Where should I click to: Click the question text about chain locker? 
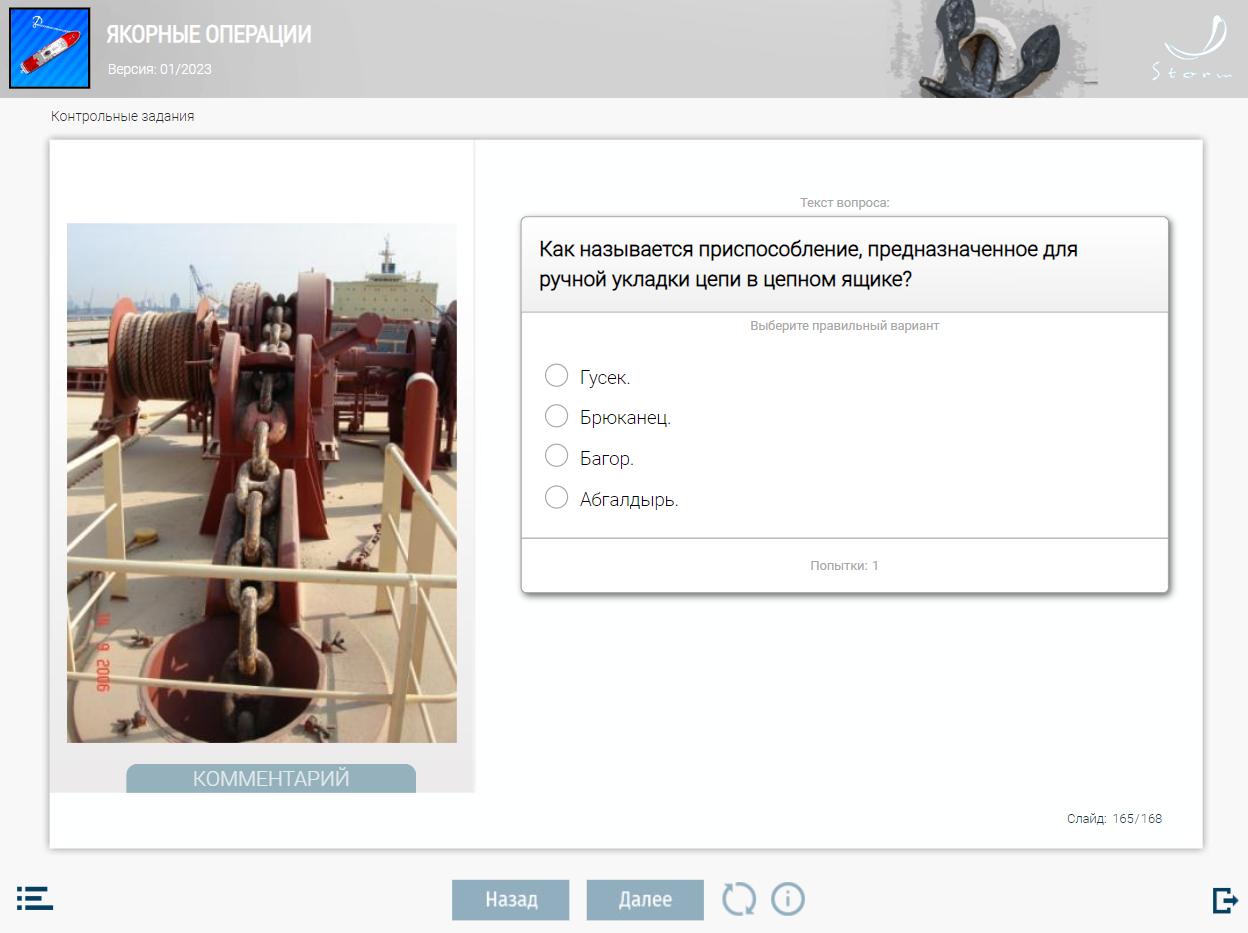pyautogui.click(x=808, y=265)
